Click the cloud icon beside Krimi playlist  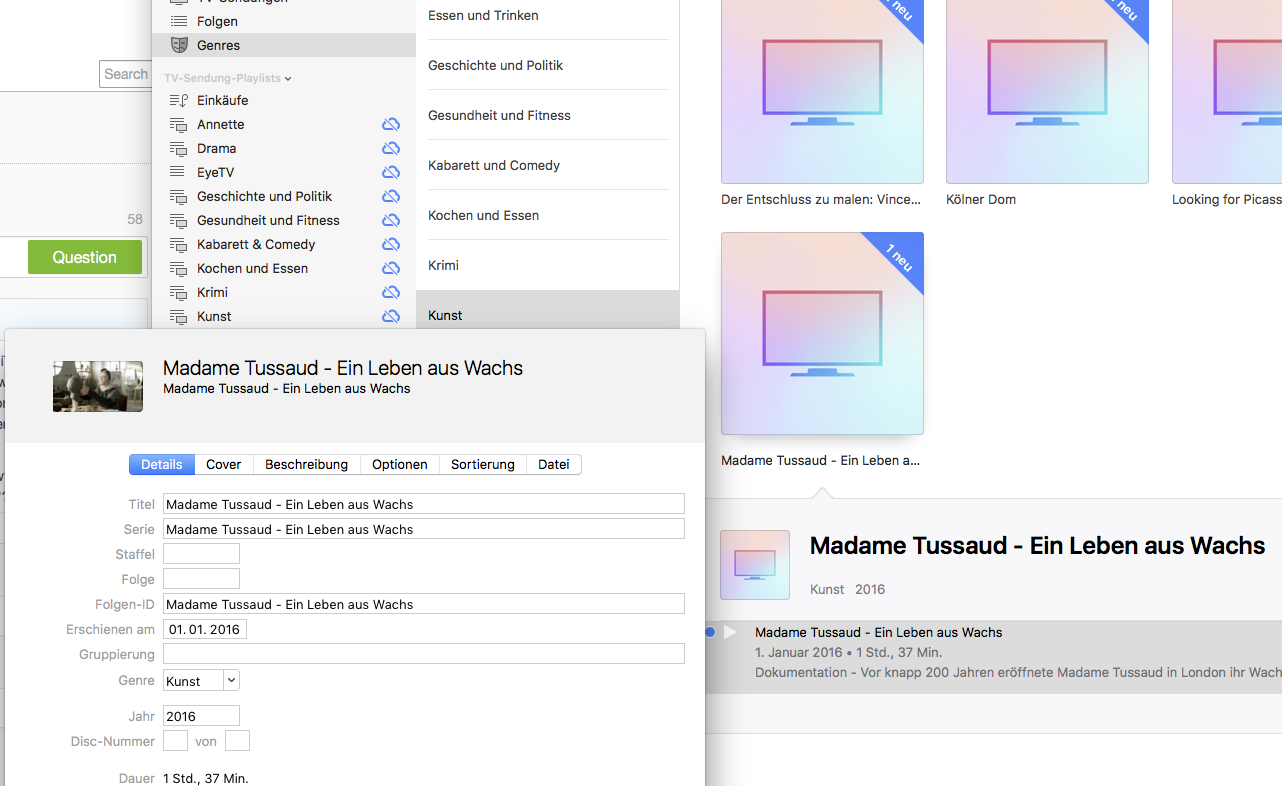click(x=391, y=292)
